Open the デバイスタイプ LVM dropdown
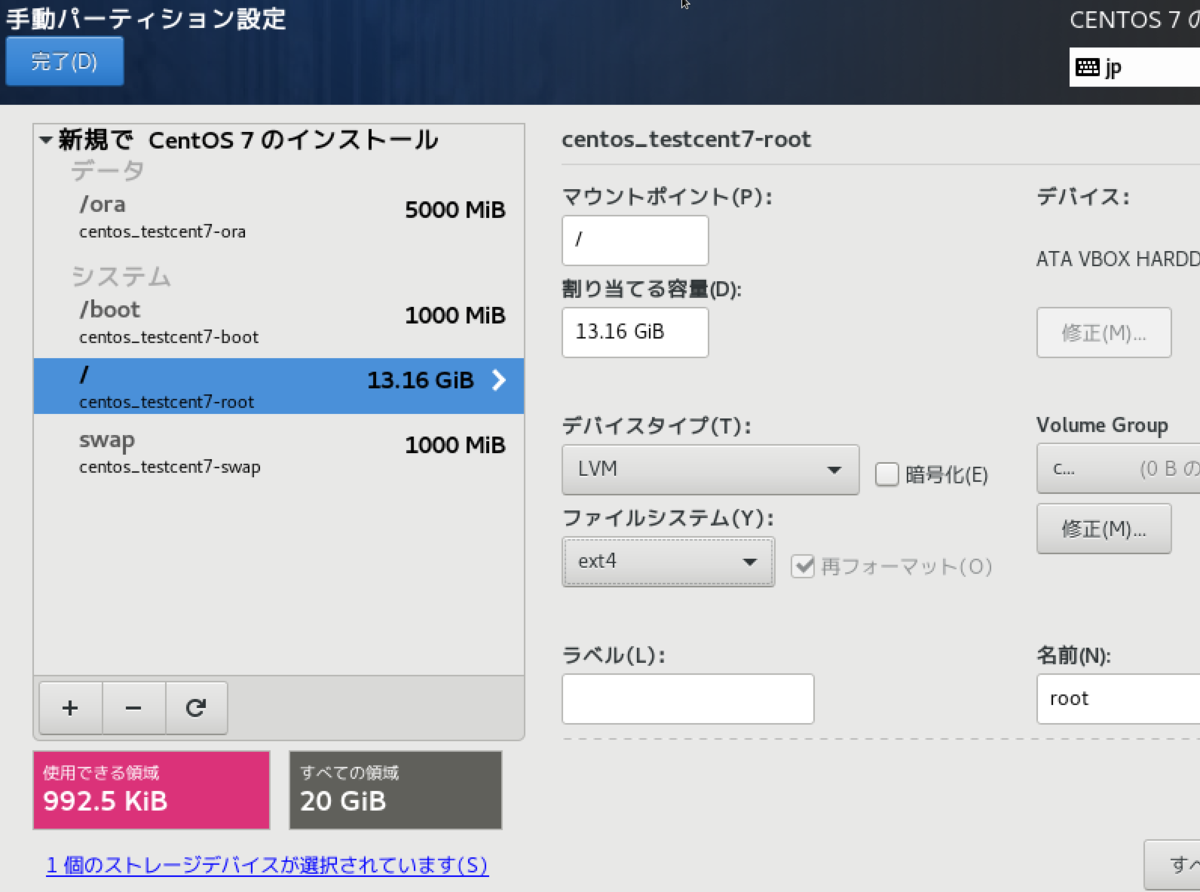1200x892 pixels. tap(710, 469)
